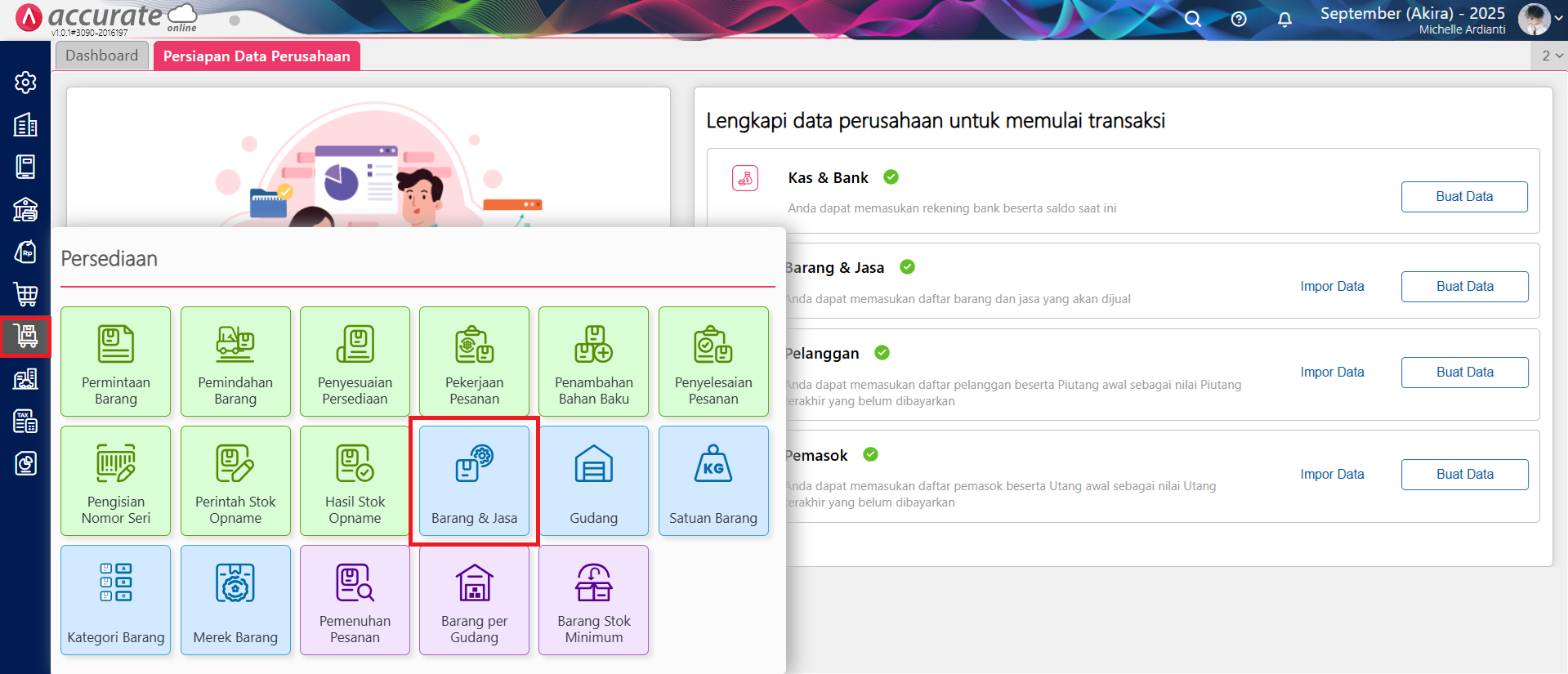Click the shopping cart sidebar icon
The height and width of the screenshot is (674, 1568).
tap(25, 293)
